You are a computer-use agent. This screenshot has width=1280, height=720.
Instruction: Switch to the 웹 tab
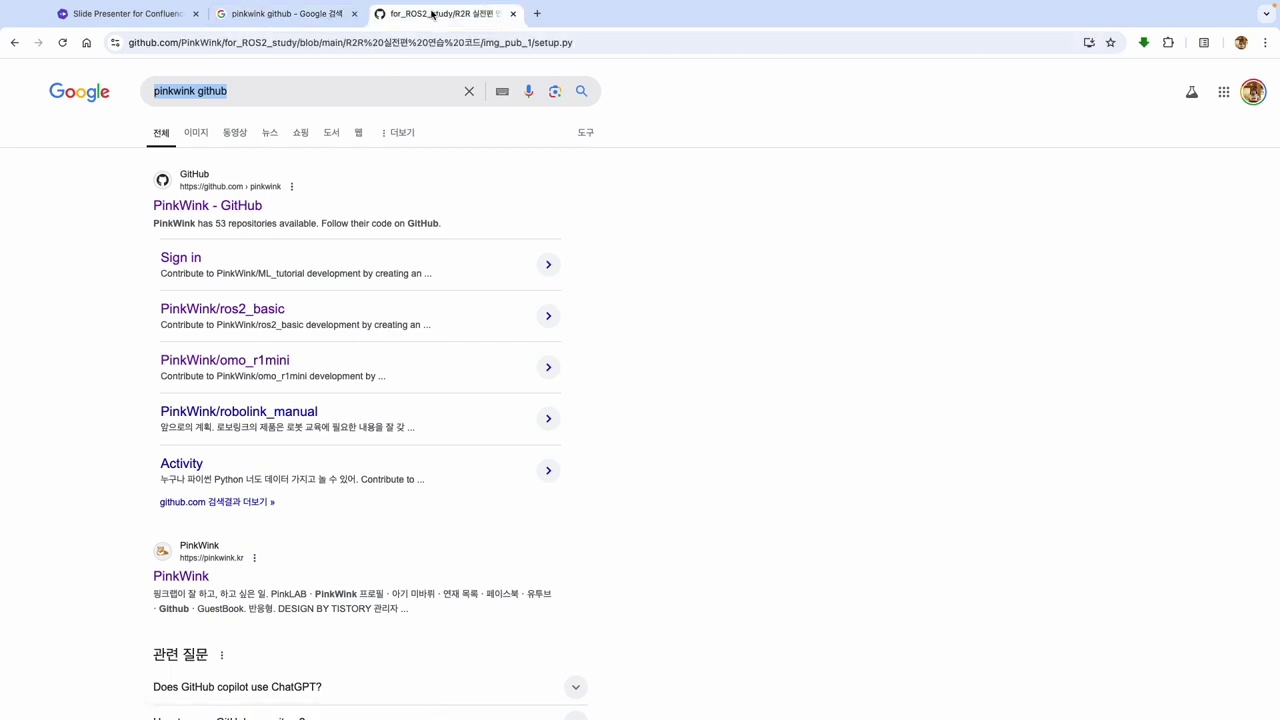click(358, 133)
